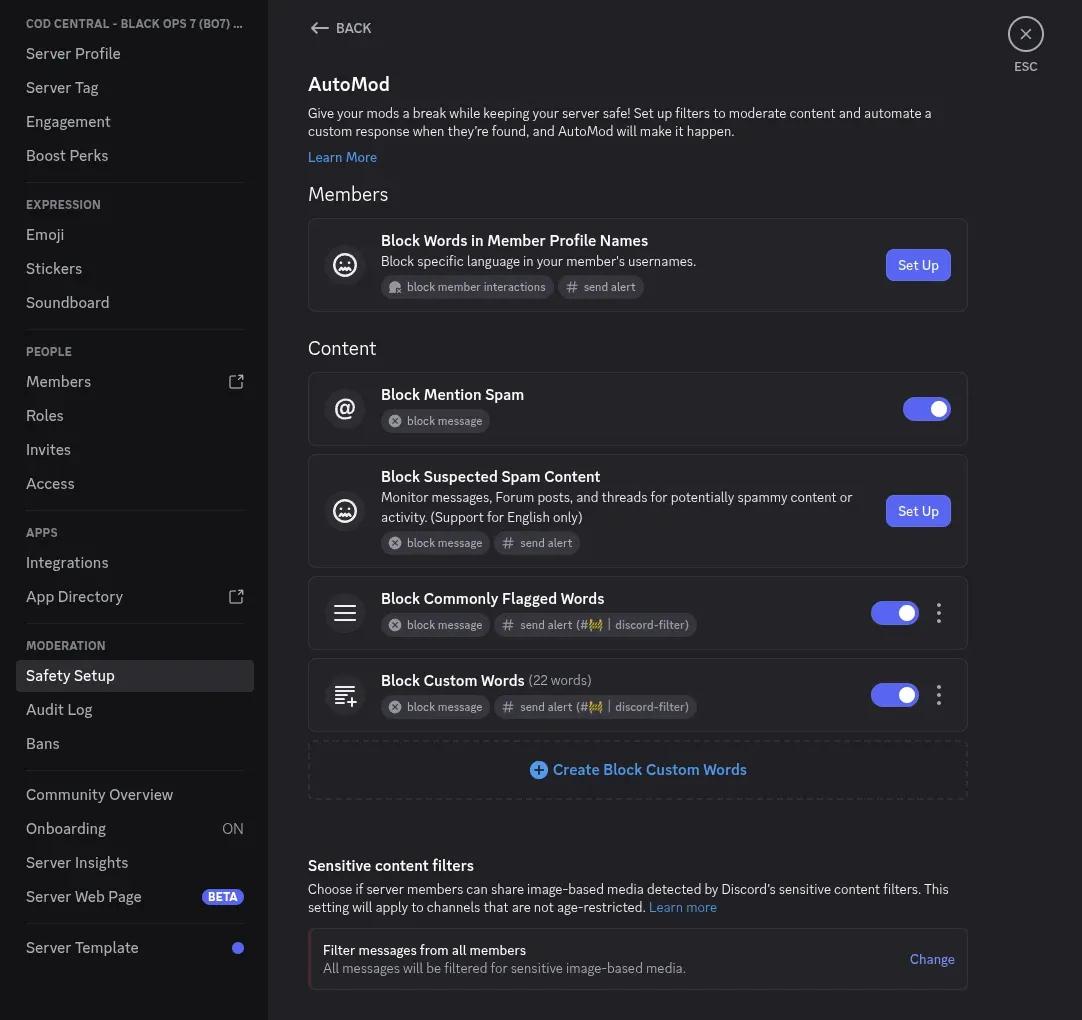Click the external-link icon next to Members

236,381
